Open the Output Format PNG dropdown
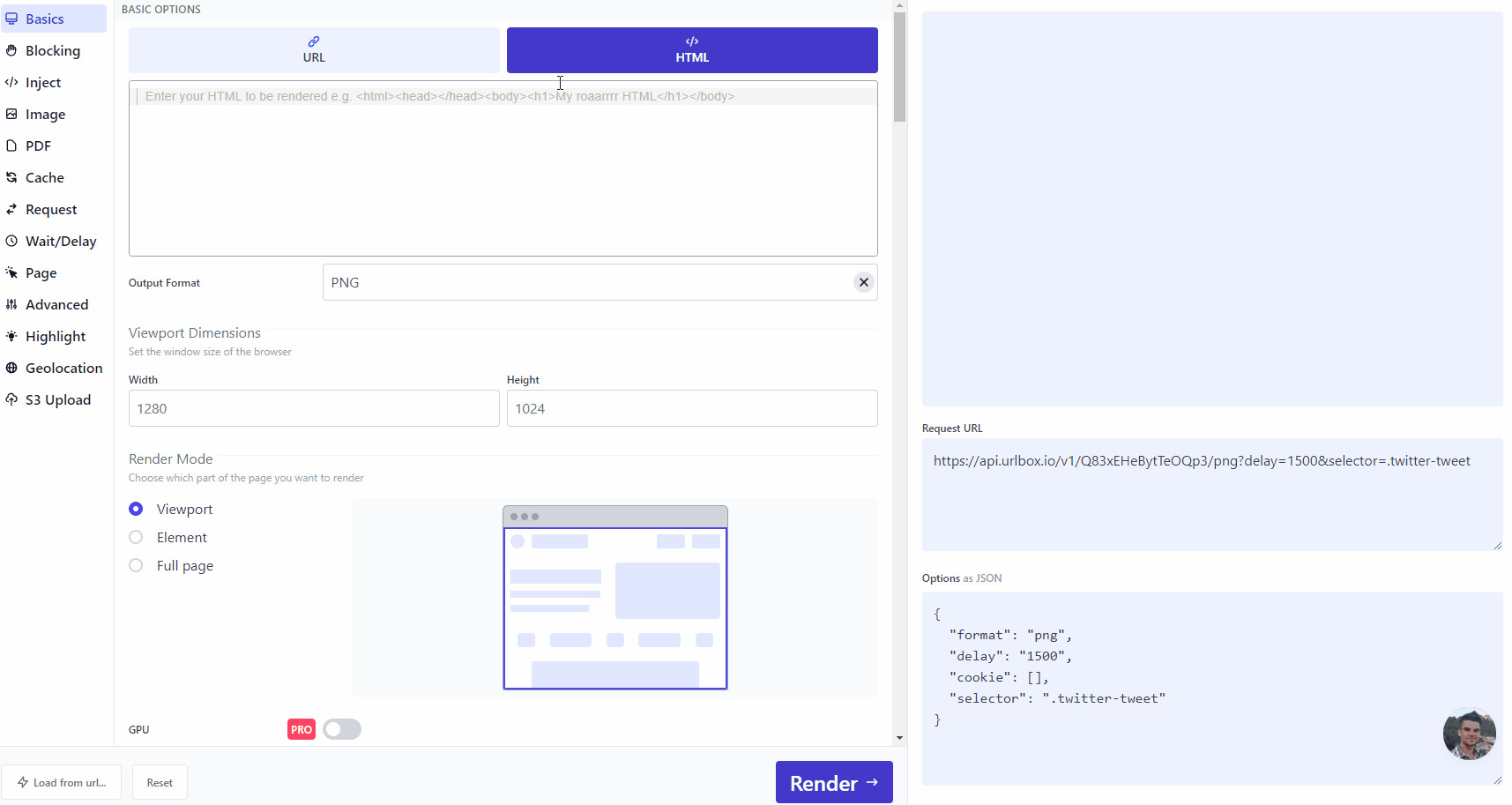The height and width of the screenshot is (805, 1512). click(582, 282)
